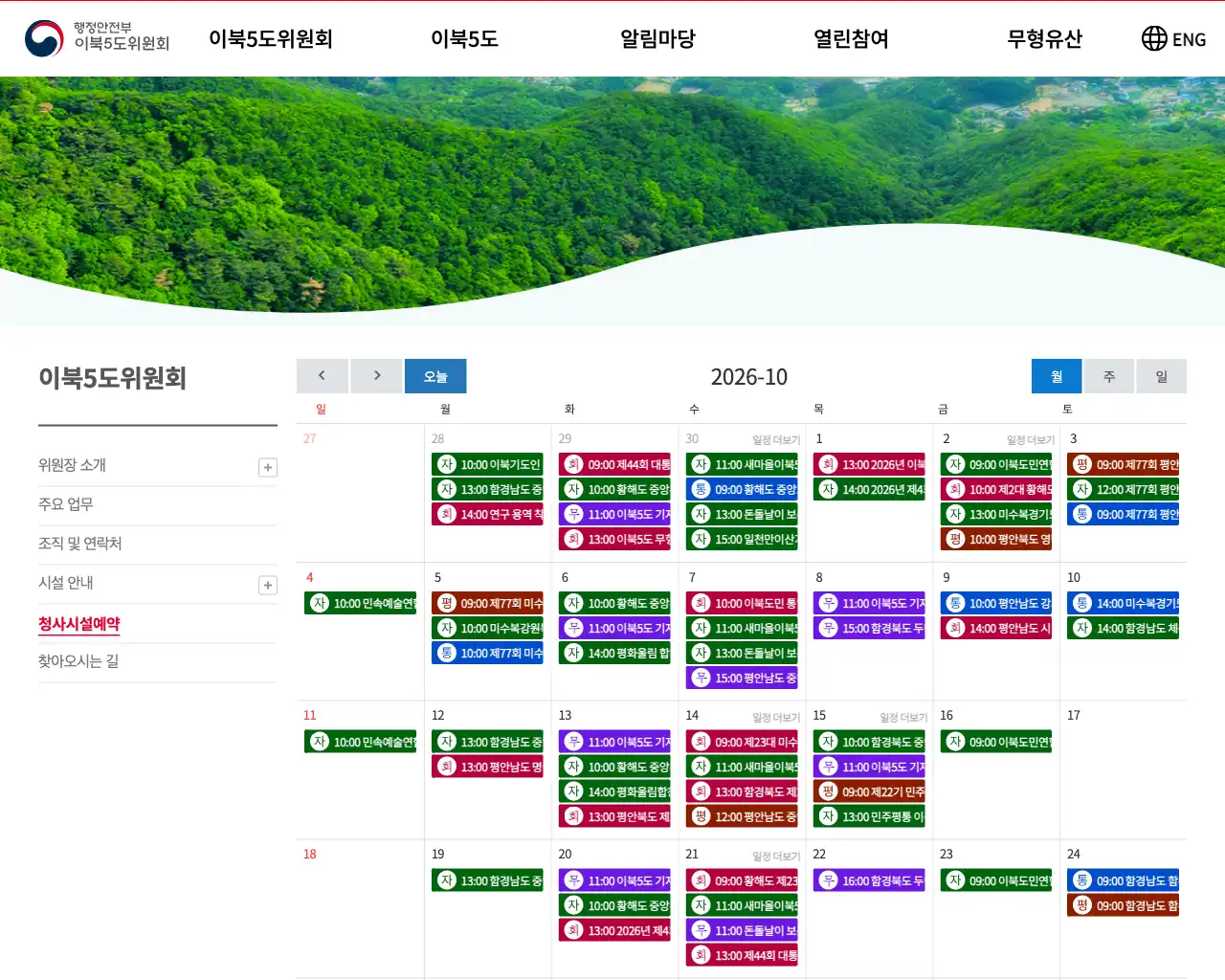
Task: Expand the 시설 안내 submenu plus icon
Action: (268, 585)
